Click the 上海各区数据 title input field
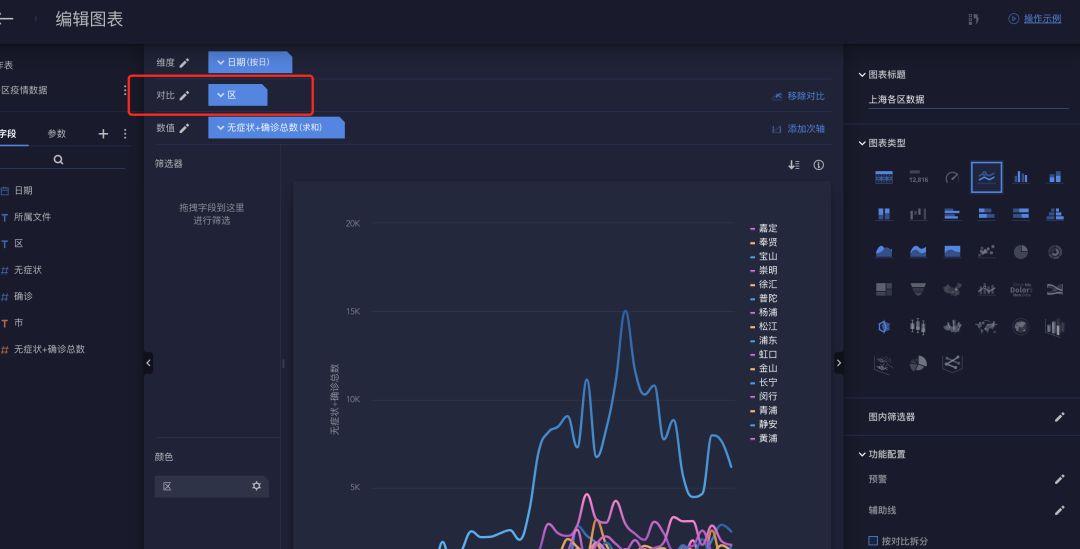This screenshot has height=549, width=1080. coord(968,99)
